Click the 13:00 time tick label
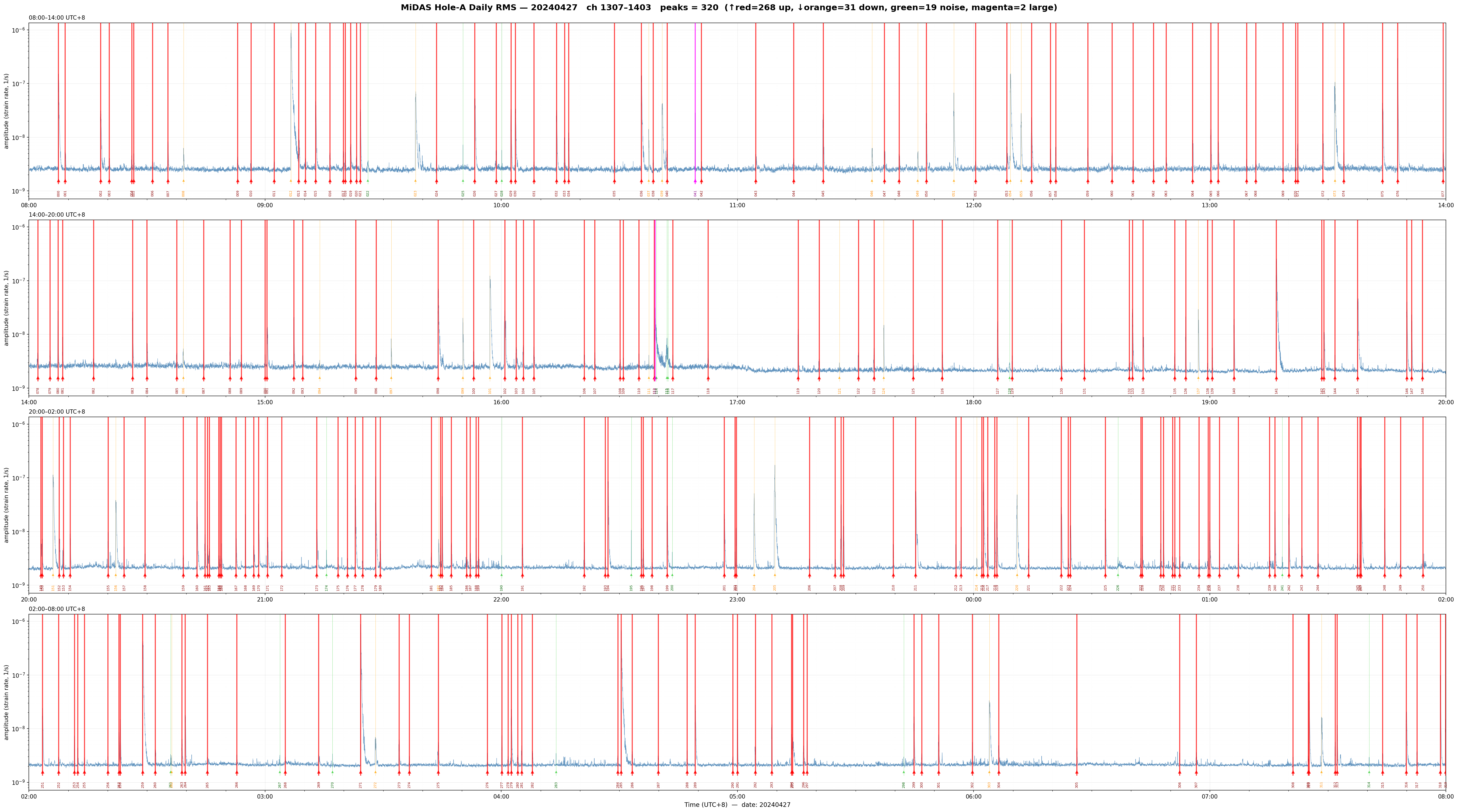Screen dimensions: 1458x812 (1210, 205)
